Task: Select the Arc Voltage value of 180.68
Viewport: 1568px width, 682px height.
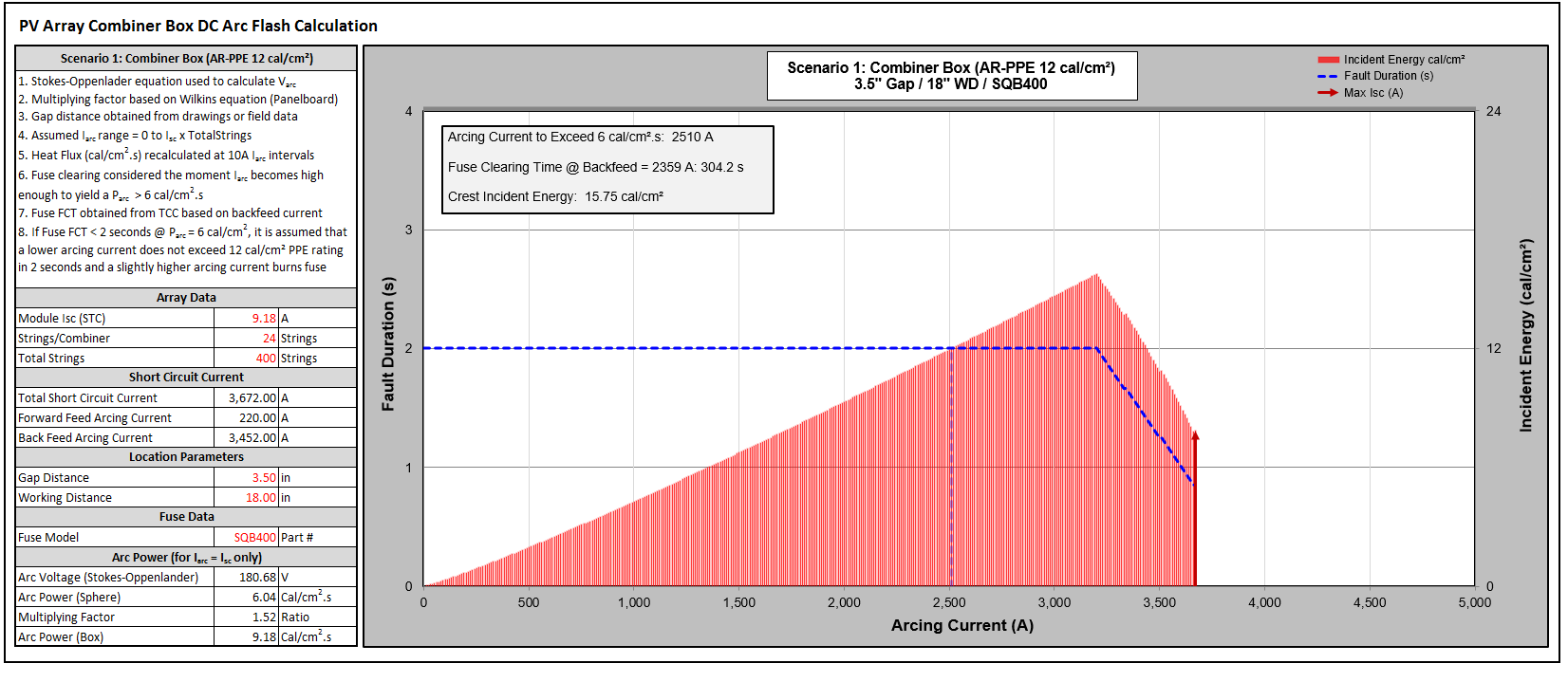Action: [246, 578]
